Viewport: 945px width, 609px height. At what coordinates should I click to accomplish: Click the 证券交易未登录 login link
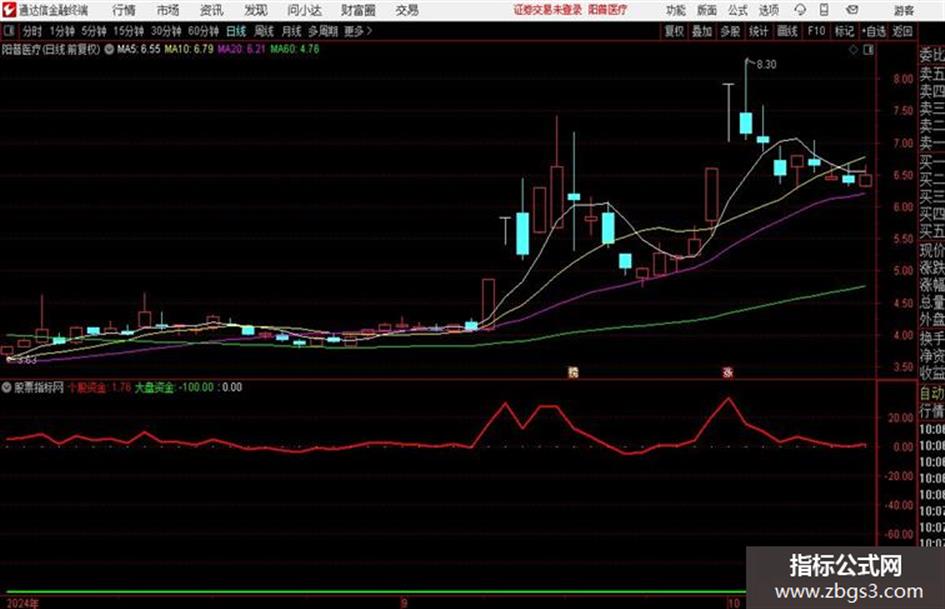pos(548,10)
